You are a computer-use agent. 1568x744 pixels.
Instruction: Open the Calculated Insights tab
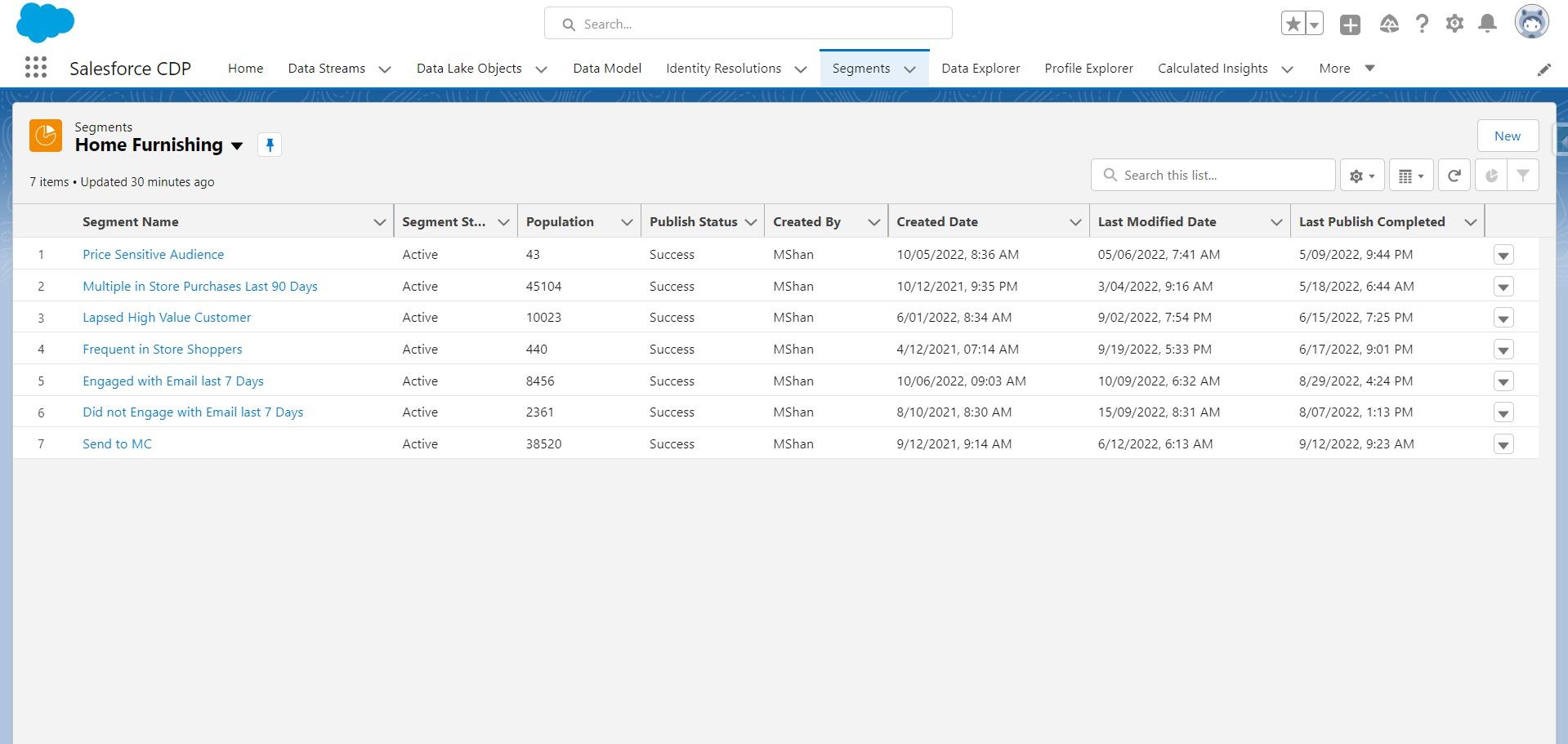tap(1213, 69)
